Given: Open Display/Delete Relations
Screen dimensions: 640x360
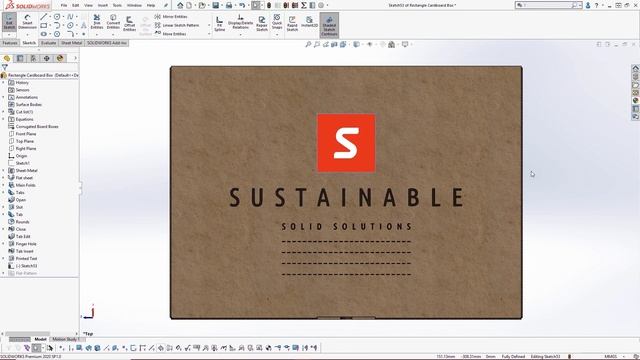Looking at the screenshot, I should pyautogui.click(x=240, y=22).
